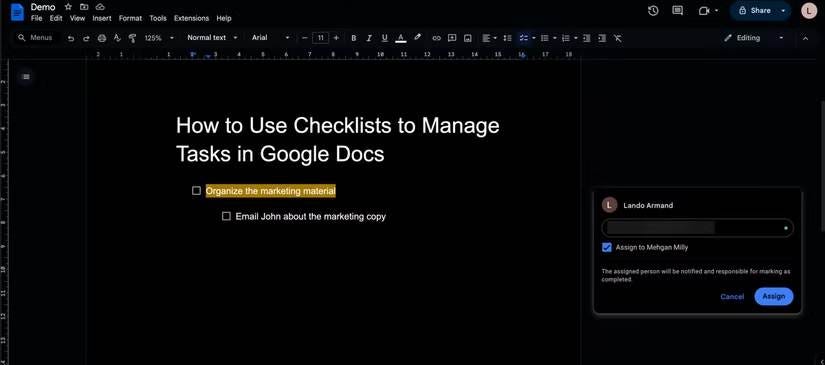The width and height of the screenshot is (825, 365).
Task: Cancel the task assignment
Action: pyautogui.click(x=732, y=297)
